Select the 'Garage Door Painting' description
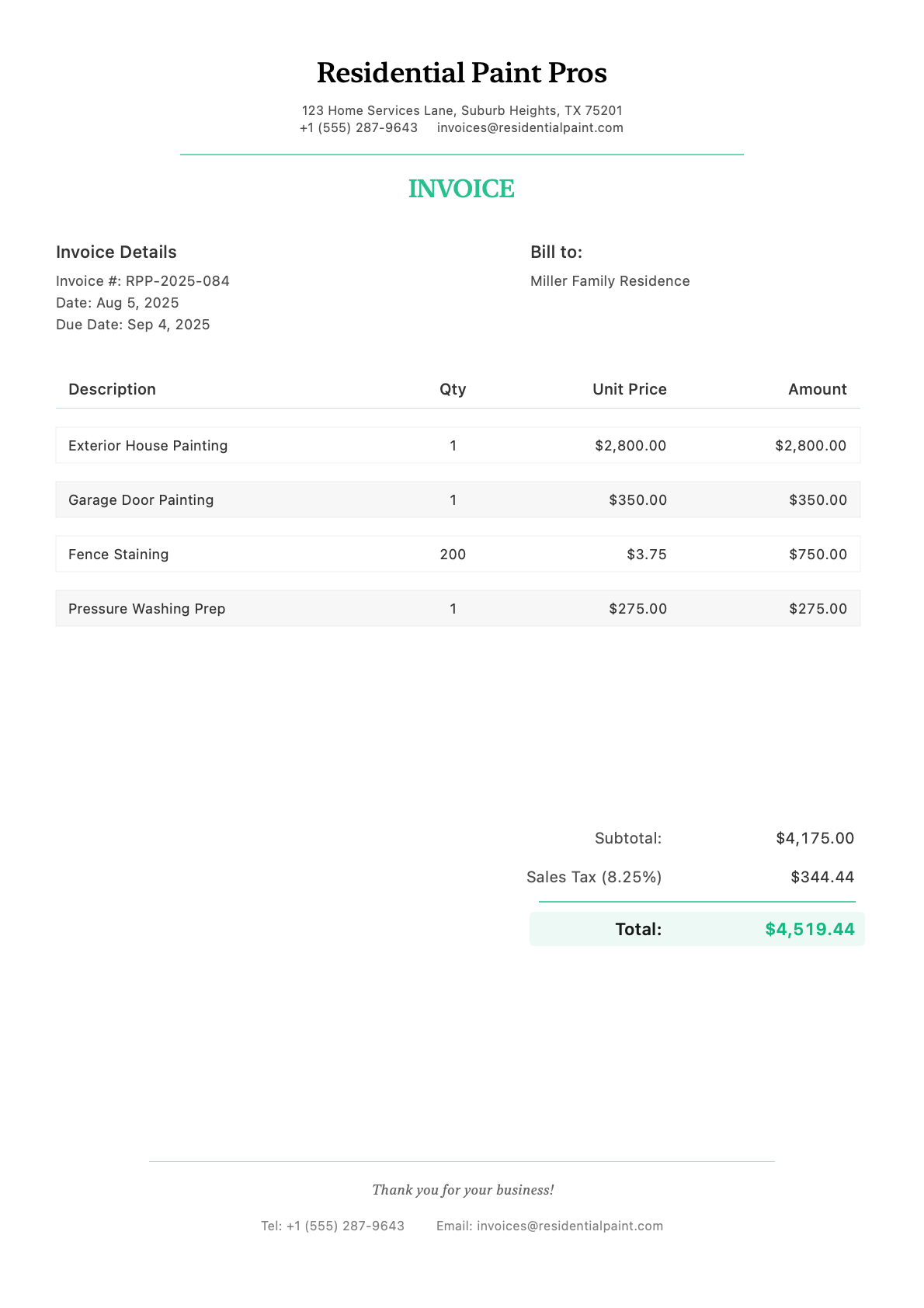The image size is (924, 1308). [141, 500]
